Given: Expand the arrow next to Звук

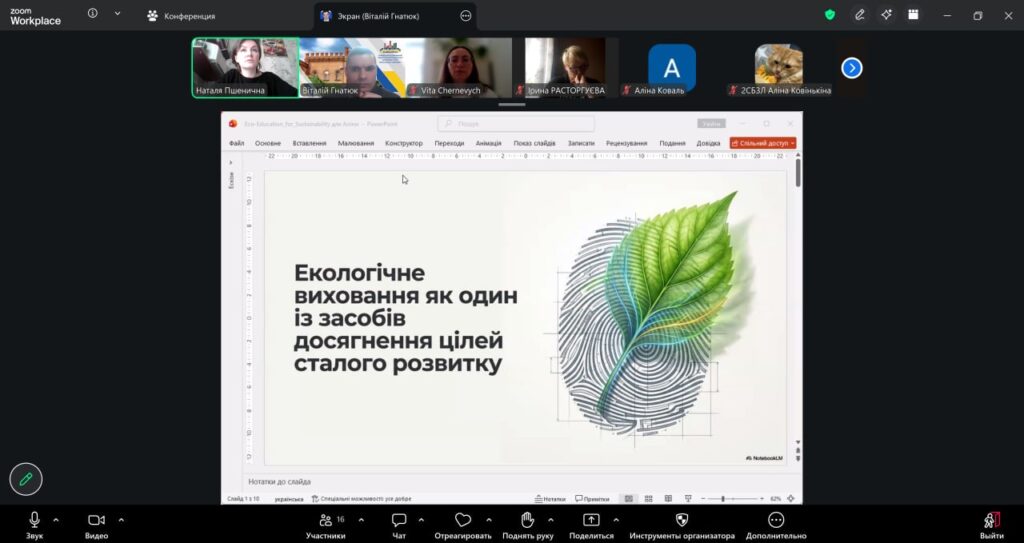Looking at the screenshot, I should (x=56, y=520).
